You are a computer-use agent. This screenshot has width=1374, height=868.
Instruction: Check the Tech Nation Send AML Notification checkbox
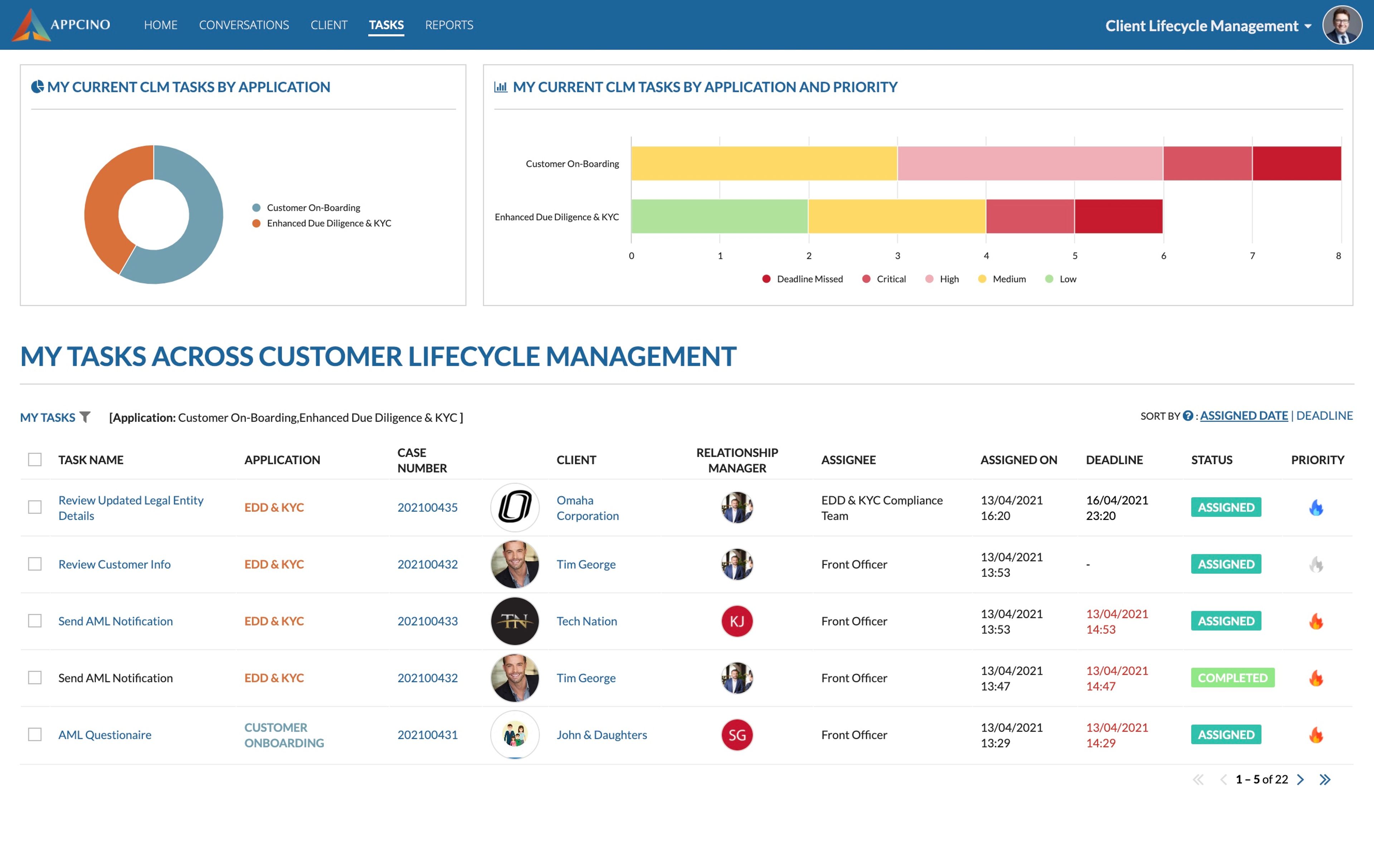(x=35, y=621)
